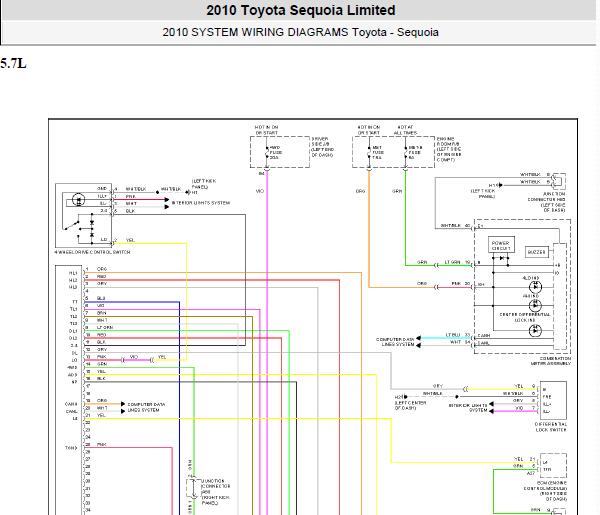Click the red ILL+ arrowhead toward interior lights
The width and height of the screenshot is (600, 515).
(166, 200)
